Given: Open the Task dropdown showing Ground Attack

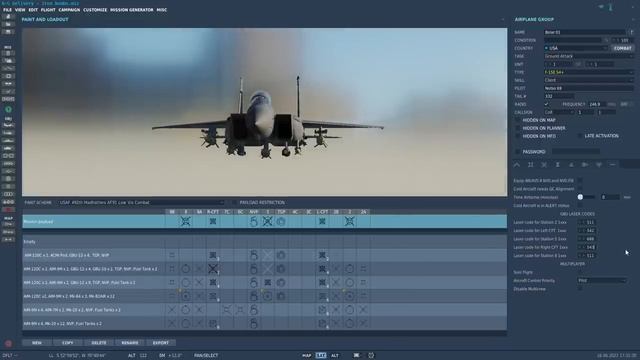Looking at the screenshot, I should point(588,56).
